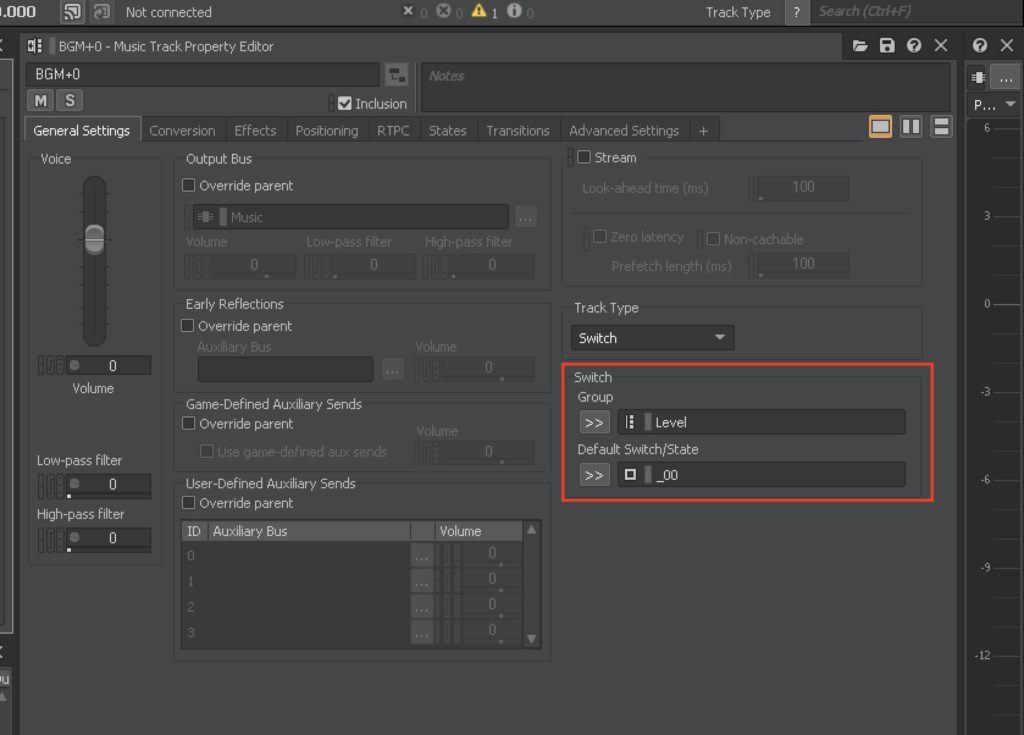Click the Look-ahead time value field
This screenshot has width=1024, height=735.
click(803, 188)
